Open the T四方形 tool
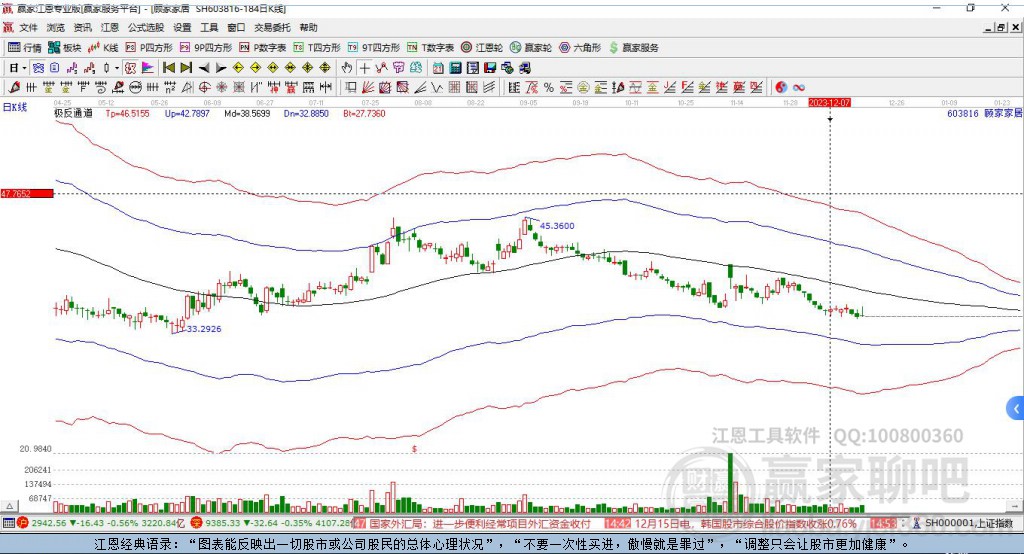 point(317,48)
